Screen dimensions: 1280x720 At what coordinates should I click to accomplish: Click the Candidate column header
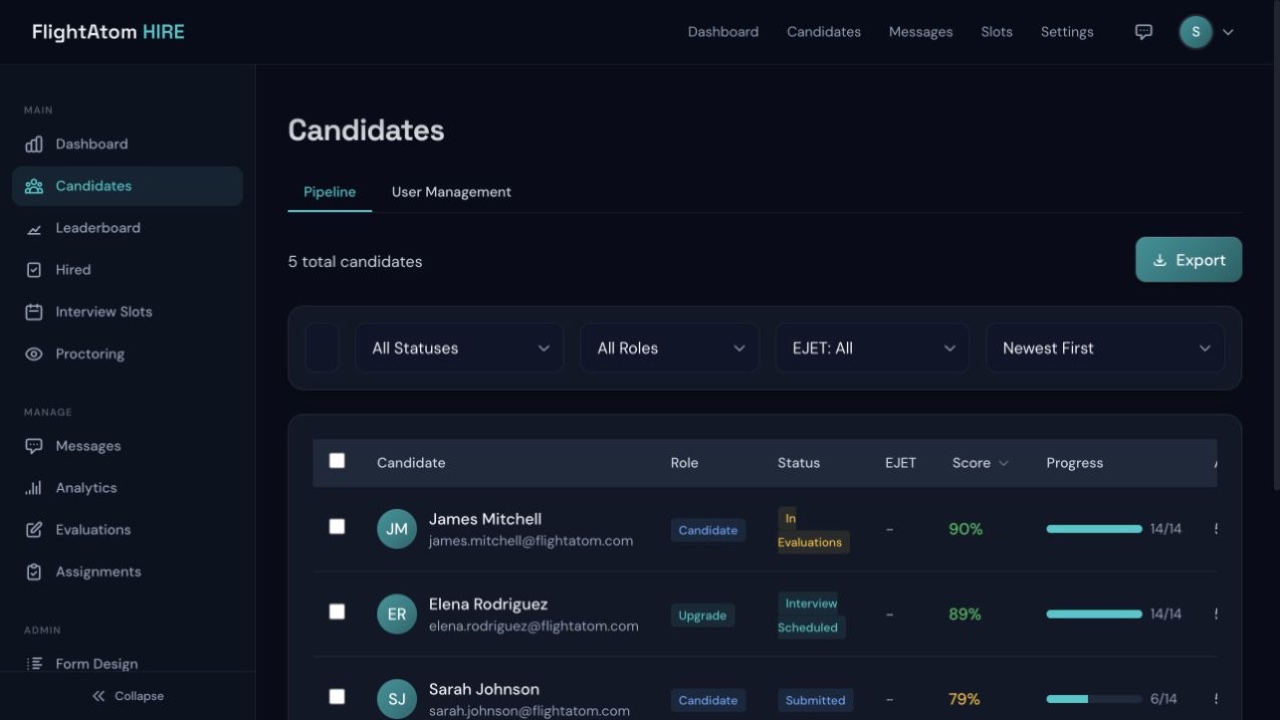(411, 463)
